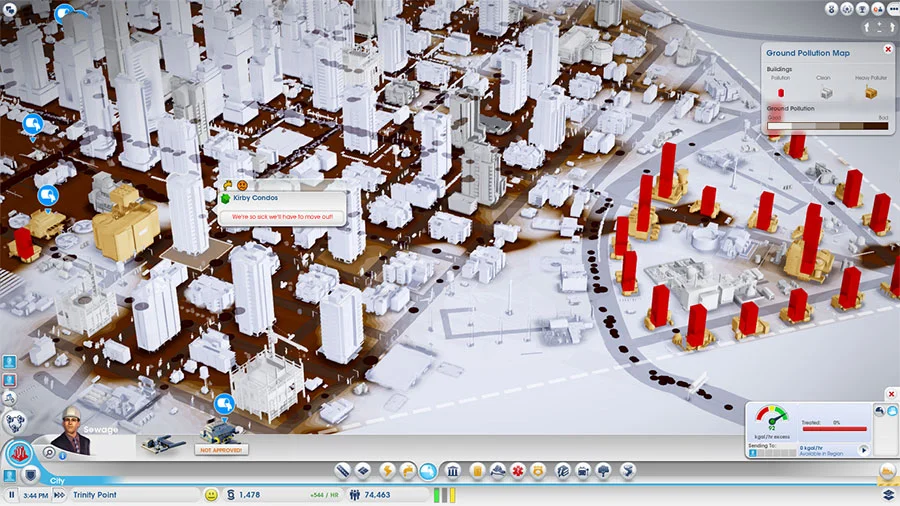Viewport: 900px width, 506px height.
Task: Click the 'We're so sick' complaint message
Action: [282, 217]
